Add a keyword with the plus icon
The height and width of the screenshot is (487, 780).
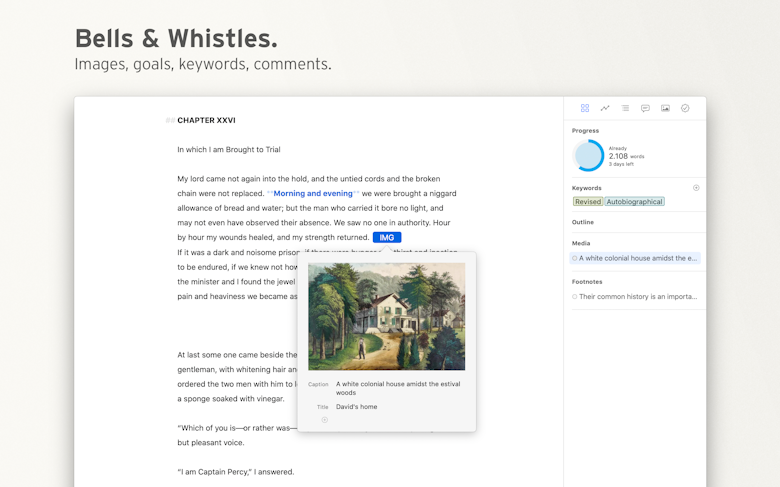point(696,188)
